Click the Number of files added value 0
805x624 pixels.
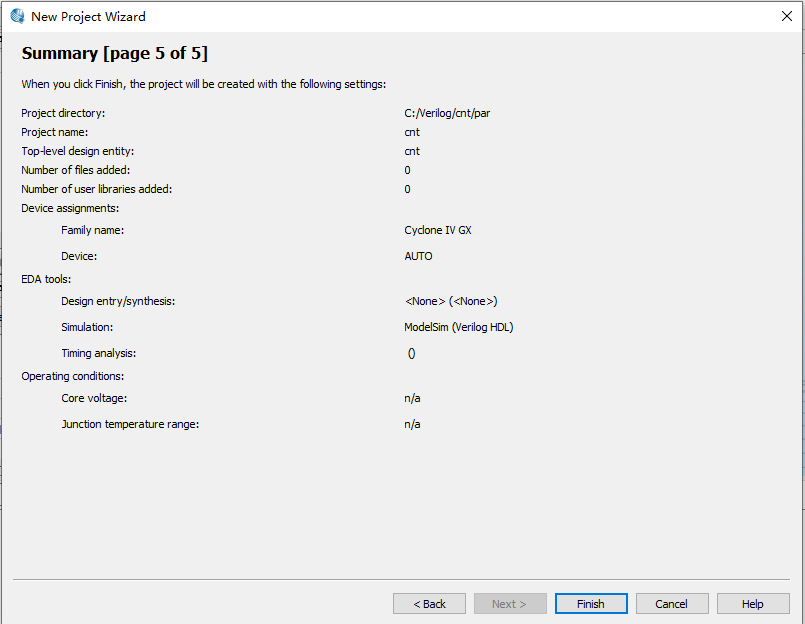(407, 171)
